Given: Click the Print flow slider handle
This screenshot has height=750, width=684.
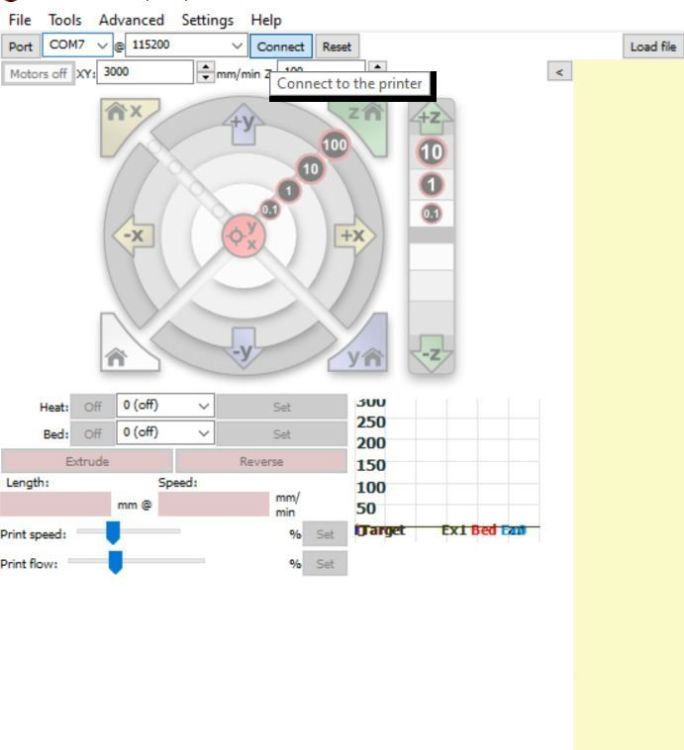Looking at the screenshot, I should click(x=115, y=562).
